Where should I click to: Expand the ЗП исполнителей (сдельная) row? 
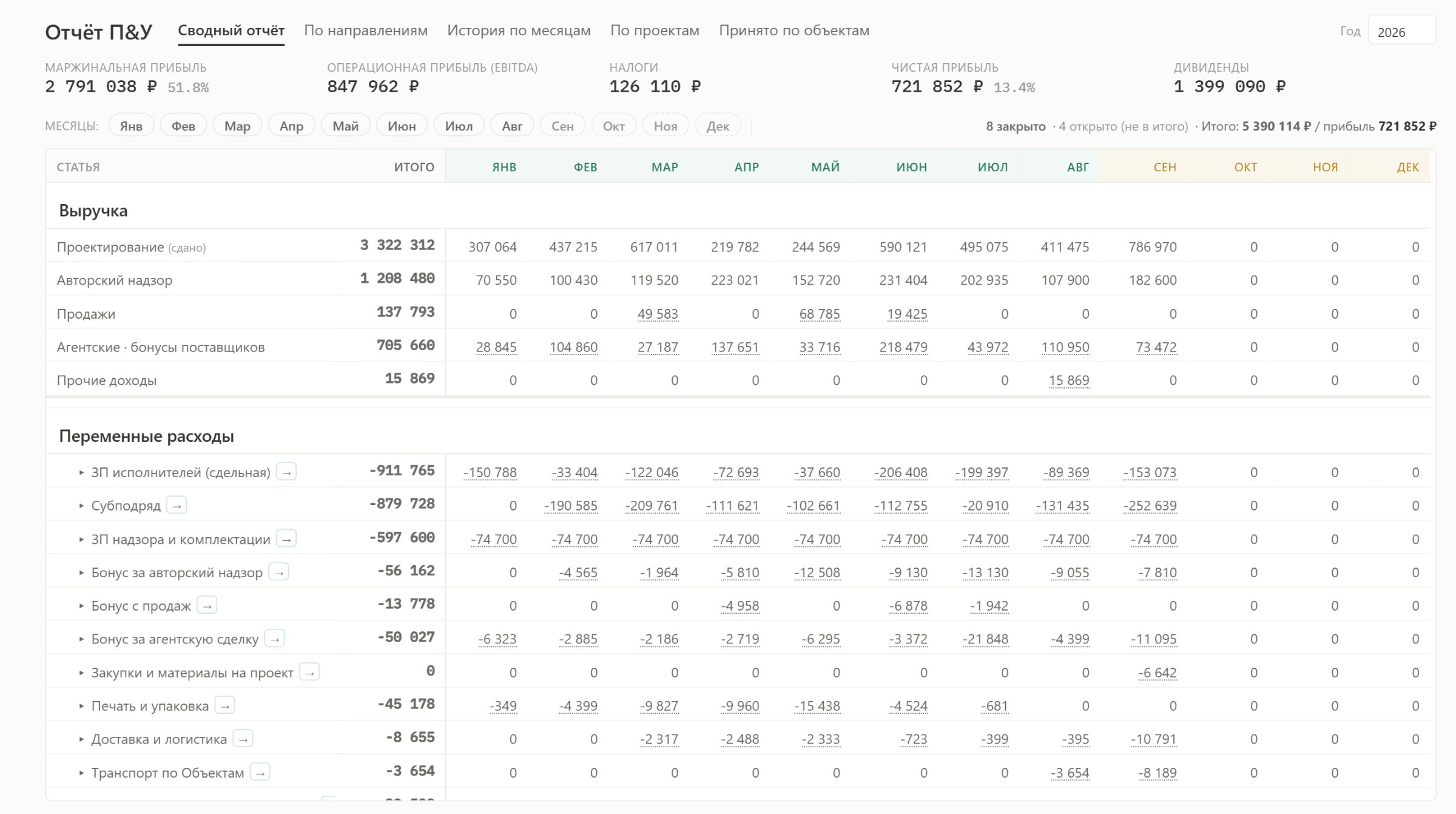81,472
